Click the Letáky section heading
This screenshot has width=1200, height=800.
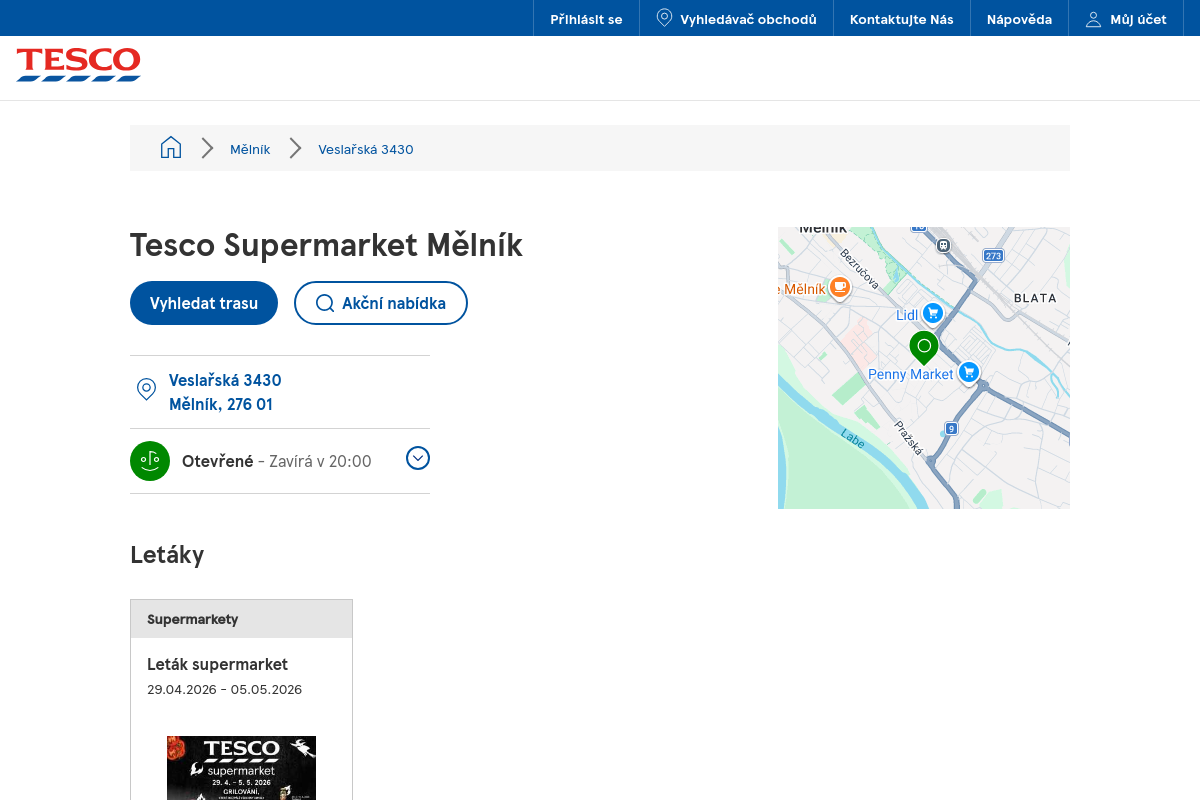167,555
